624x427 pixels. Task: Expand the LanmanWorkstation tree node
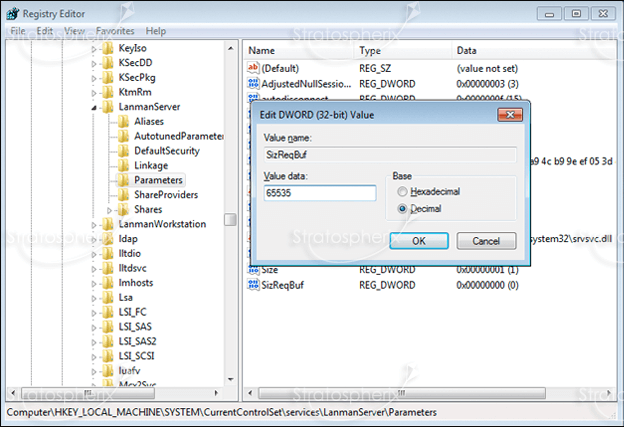[94, 225]
